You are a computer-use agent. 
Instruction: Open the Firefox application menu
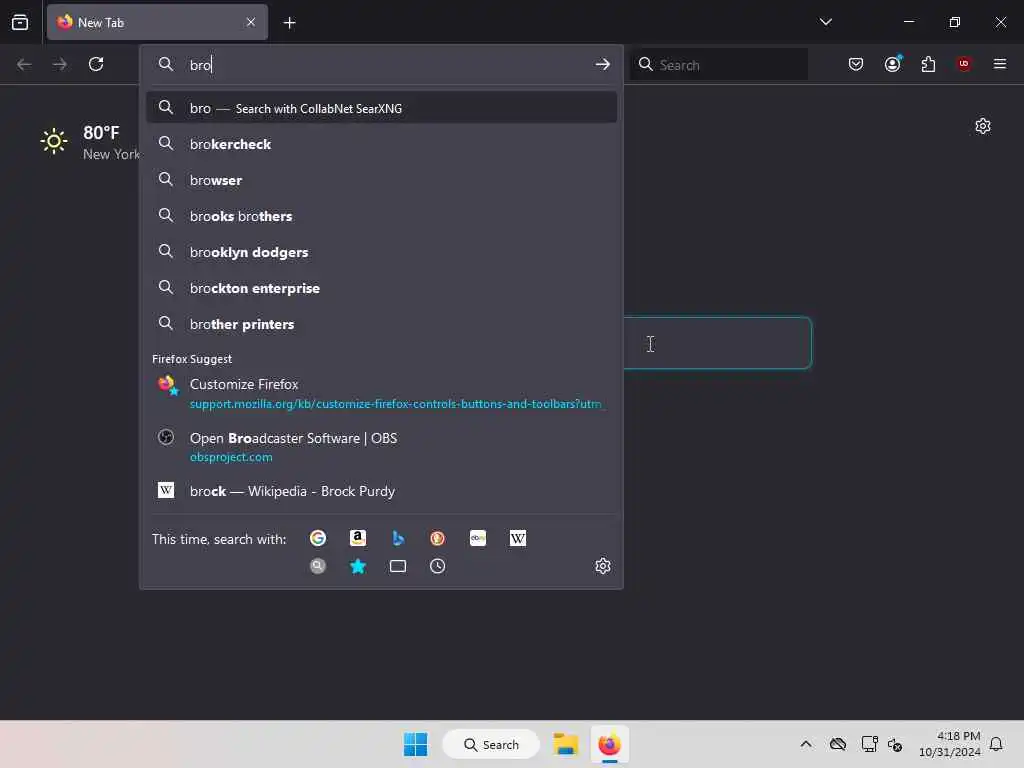(x=999, y=64)
